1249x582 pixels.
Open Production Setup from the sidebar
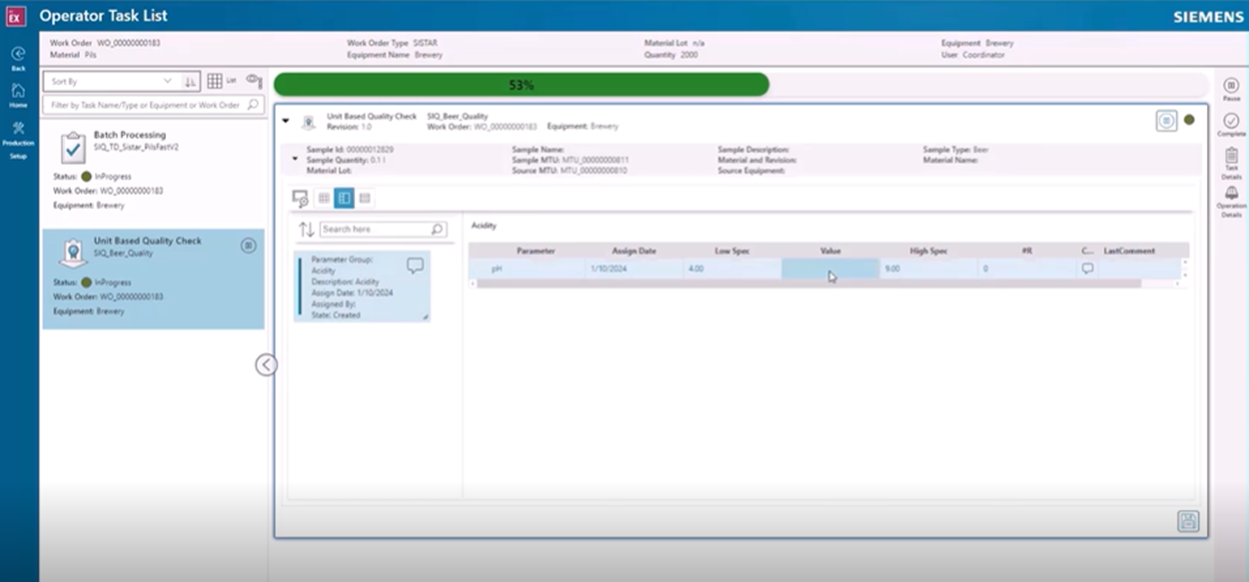pos(16,132)
